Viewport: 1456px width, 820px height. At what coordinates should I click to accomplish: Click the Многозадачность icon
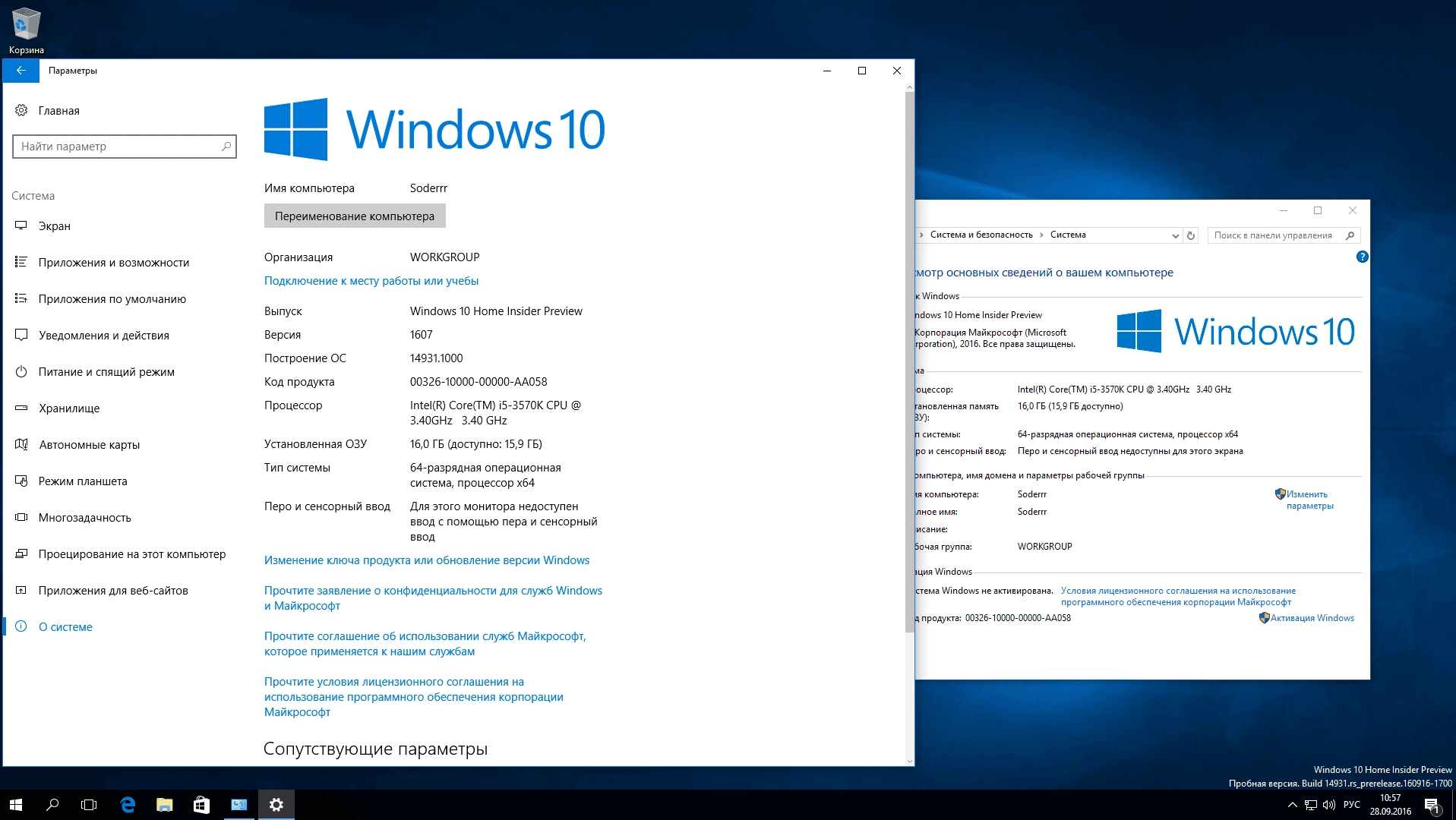[x=21, y=518]
